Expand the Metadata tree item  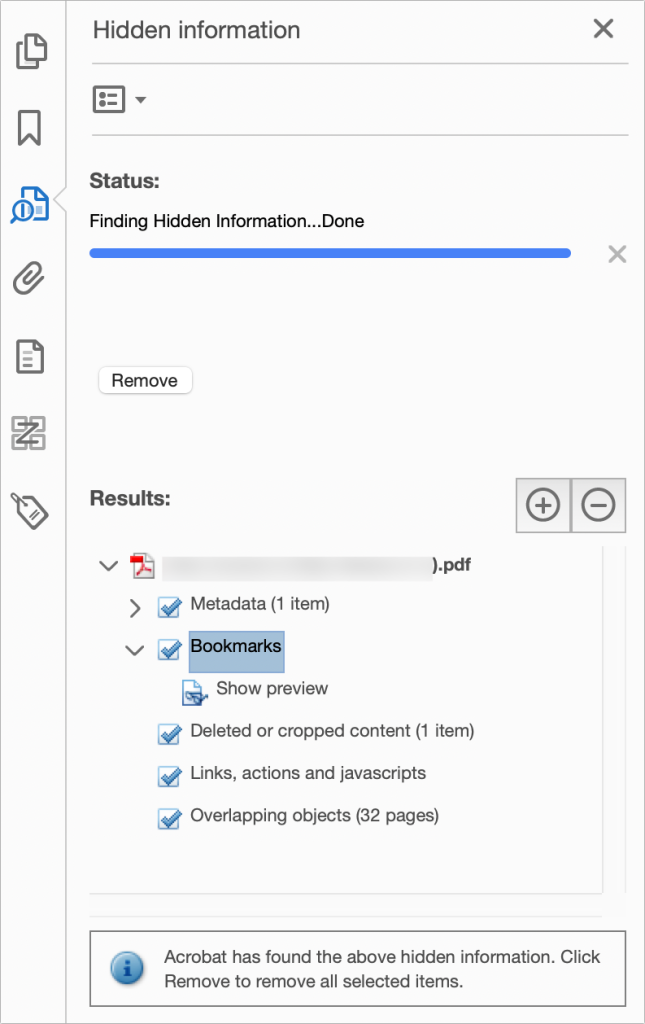(x=134, y=608)
